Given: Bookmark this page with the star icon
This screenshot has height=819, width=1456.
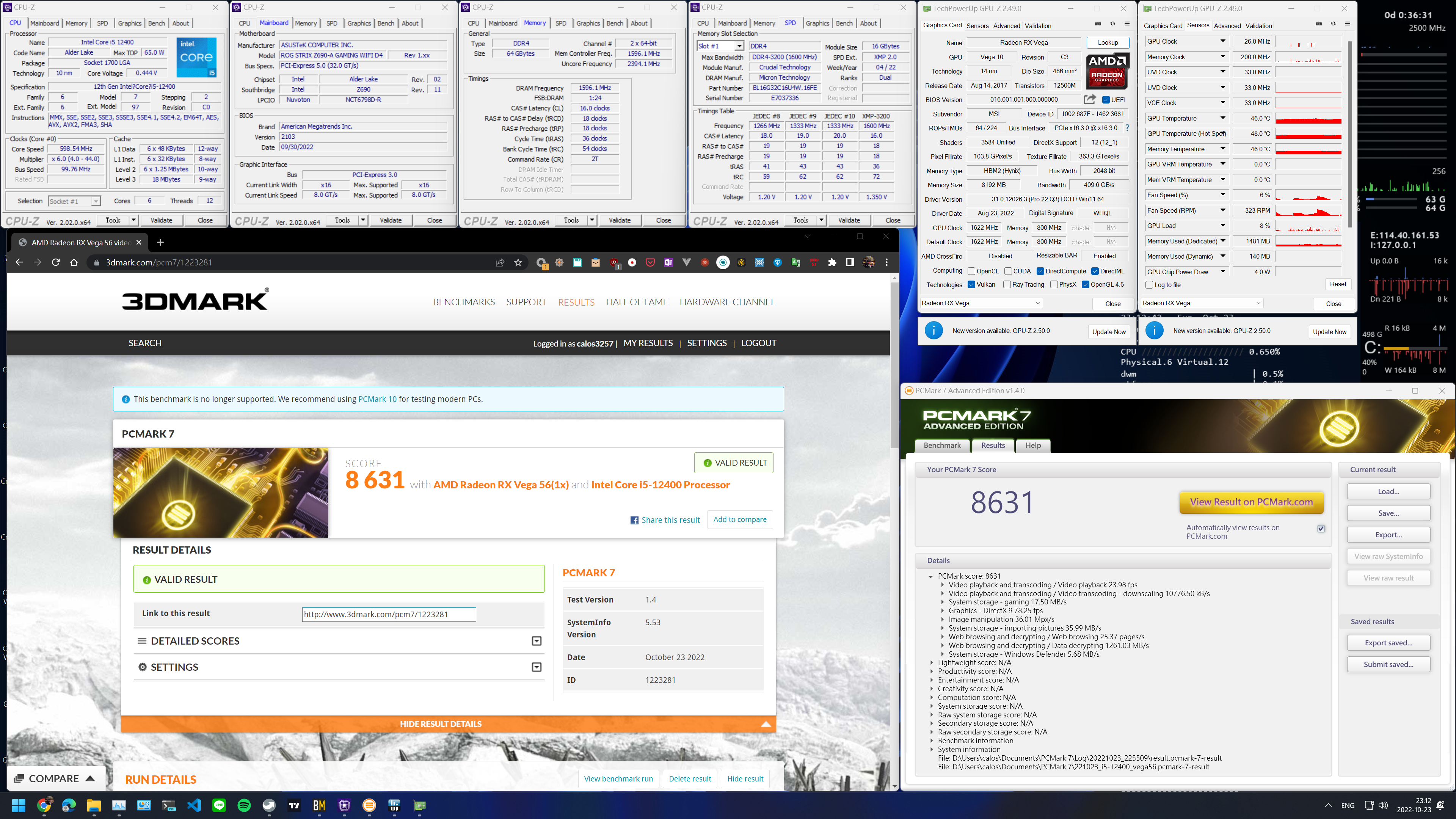Looking at the screenshot, I should tap(518, 262).
